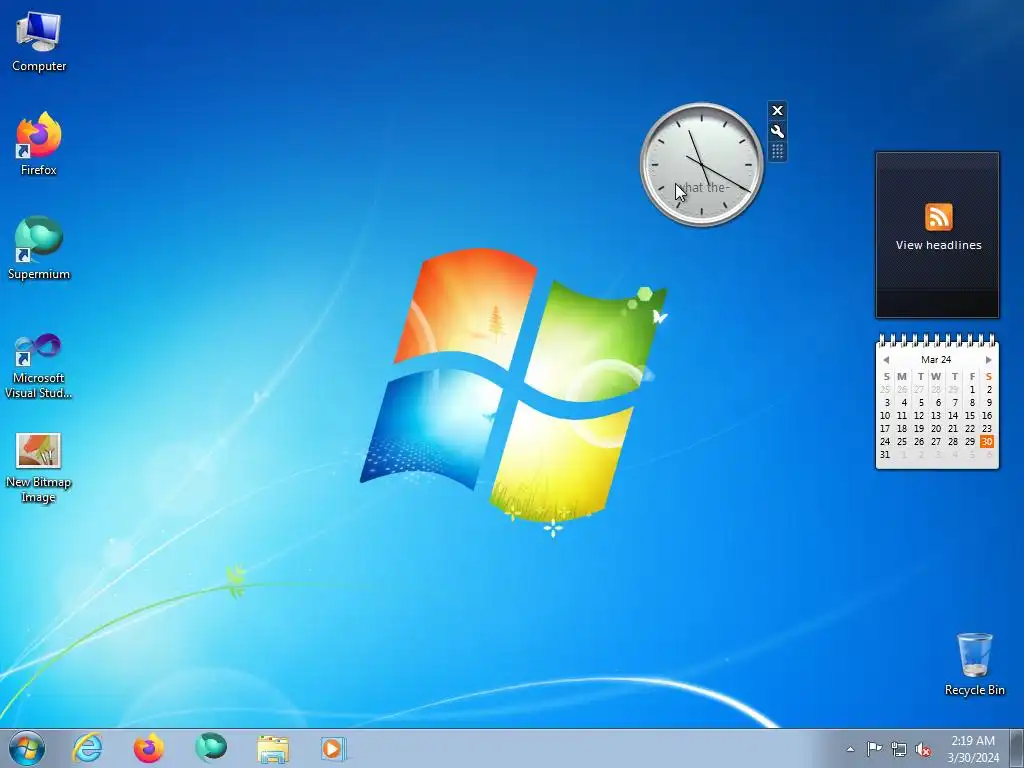Select the New Bitmap Image file
Image resolution: width=1024 pixels, height=768 pixels.
(x=39, y=468)
